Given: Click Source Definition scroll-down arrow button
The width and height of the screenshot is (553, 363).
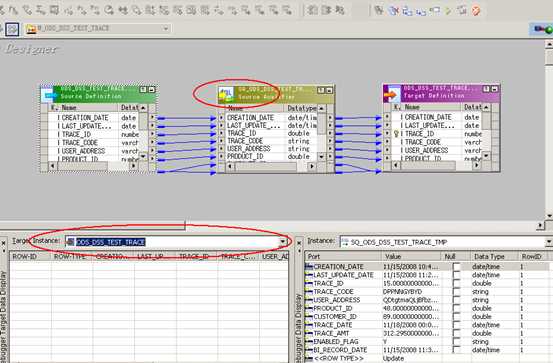Looking at the screenshot, I should [x=142, y=156].
